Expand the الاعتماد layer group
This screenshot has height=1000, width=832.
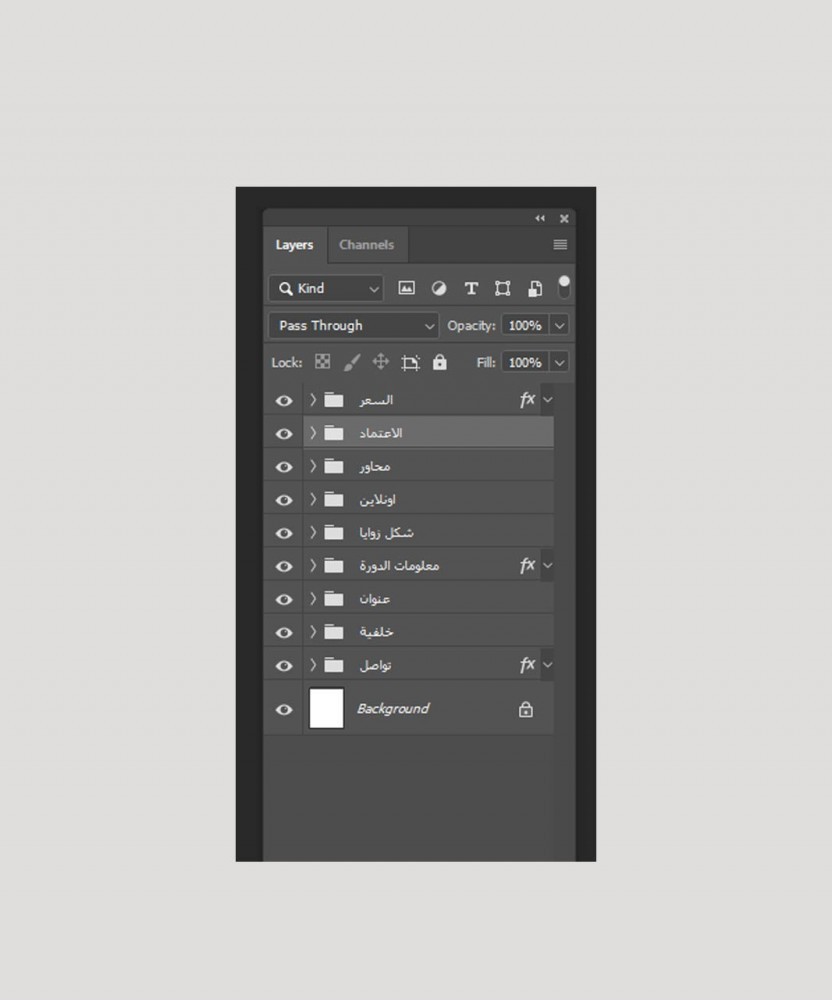pyautogui.click(x=312, y=433)
